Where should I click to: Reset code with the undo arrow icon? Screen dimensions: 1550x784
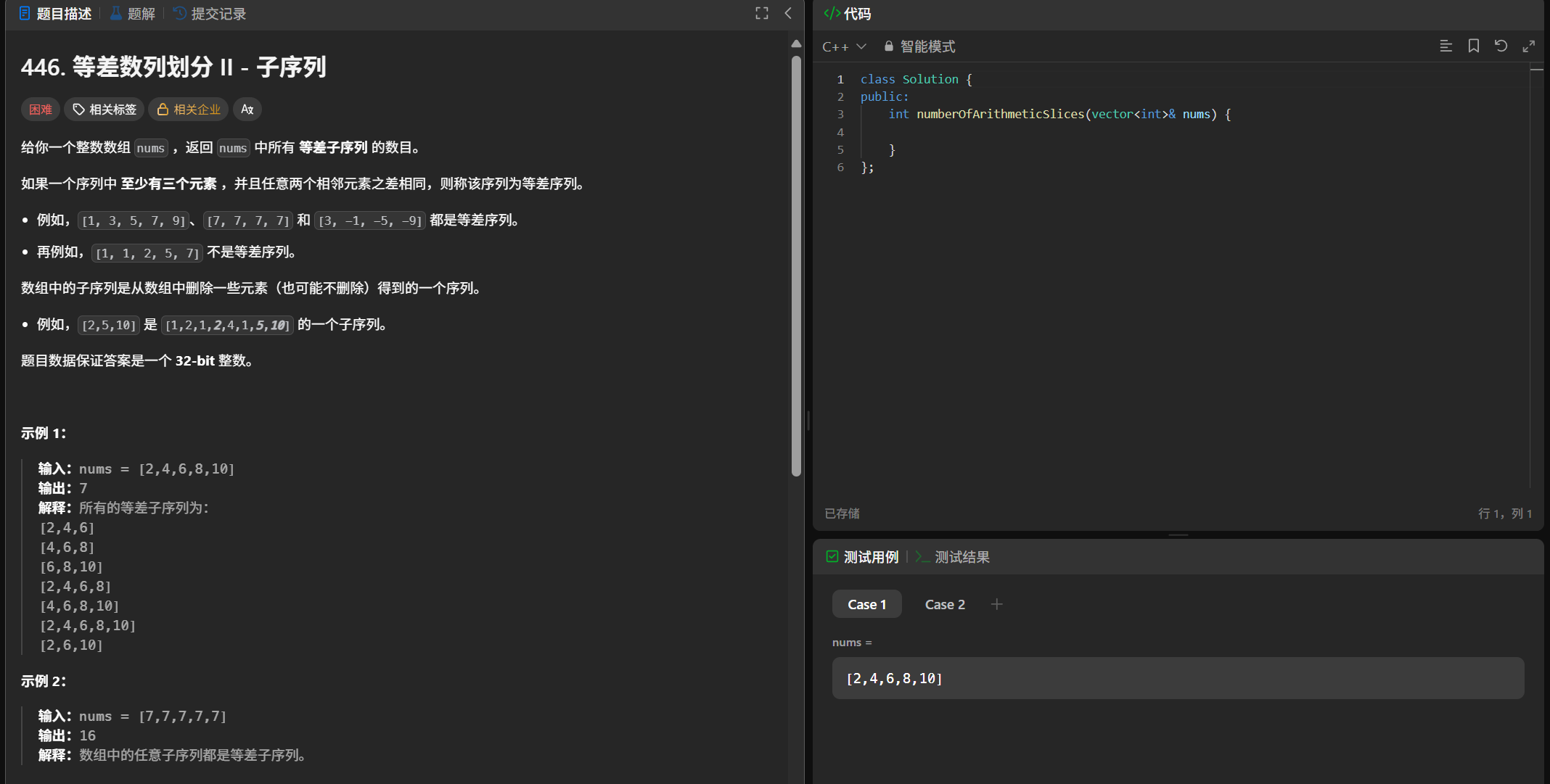point(1501,46)
